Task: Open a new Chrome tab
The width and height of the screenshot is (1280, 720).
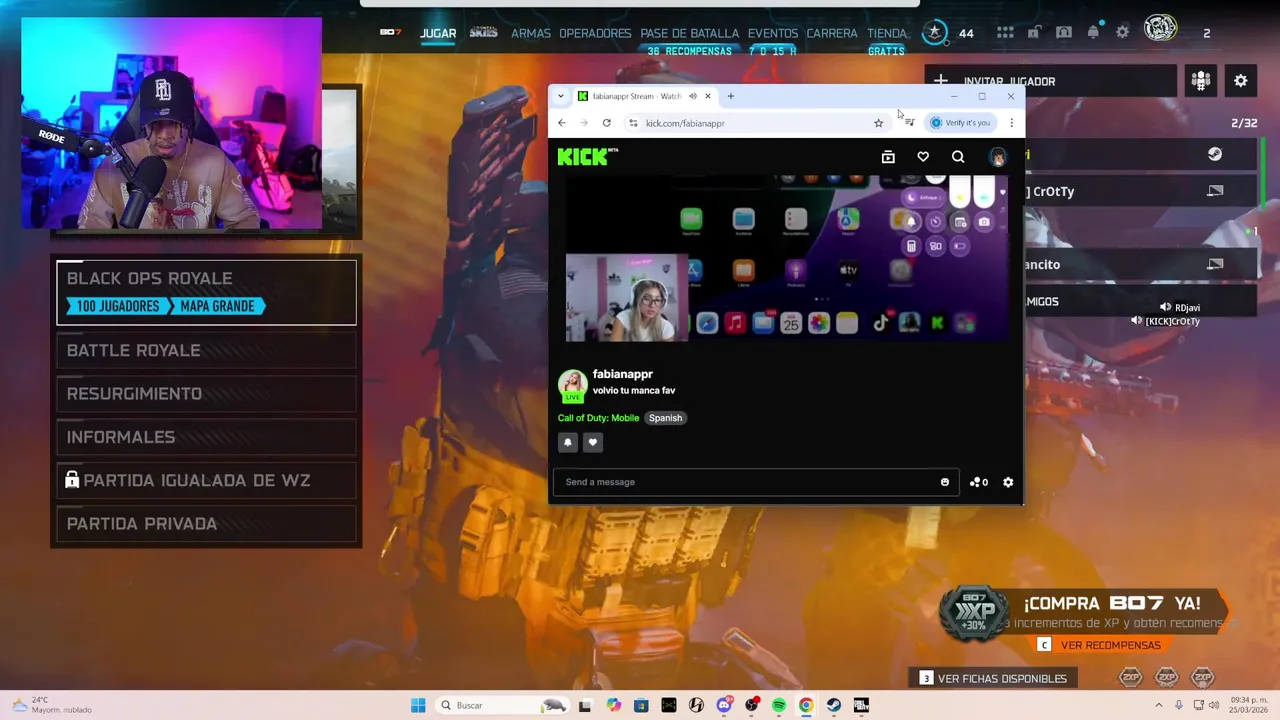Action: coord(730,96)
